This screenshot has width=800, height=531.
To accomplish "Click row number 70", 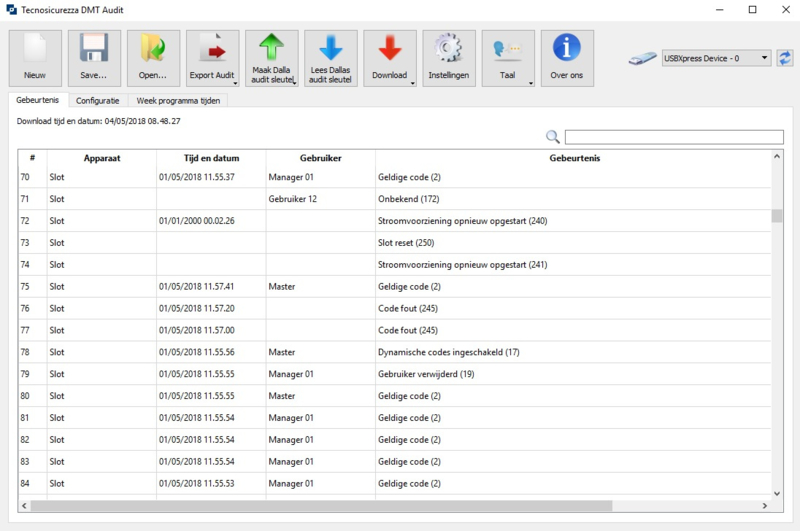I will coord(25,177).
